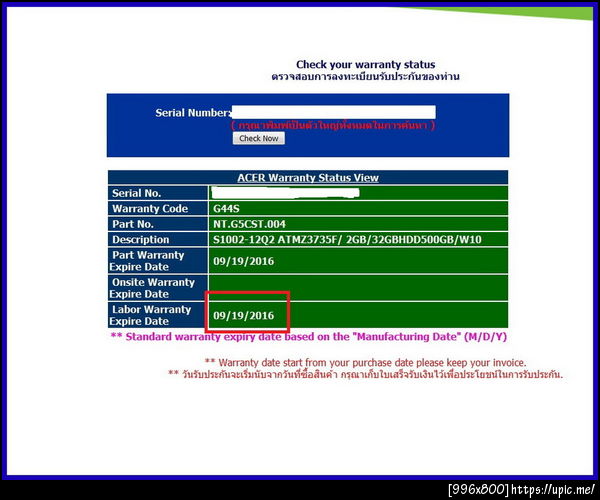Click the Serial Number input field
This screenshot has width=600, height=500.
coord(333,112)
